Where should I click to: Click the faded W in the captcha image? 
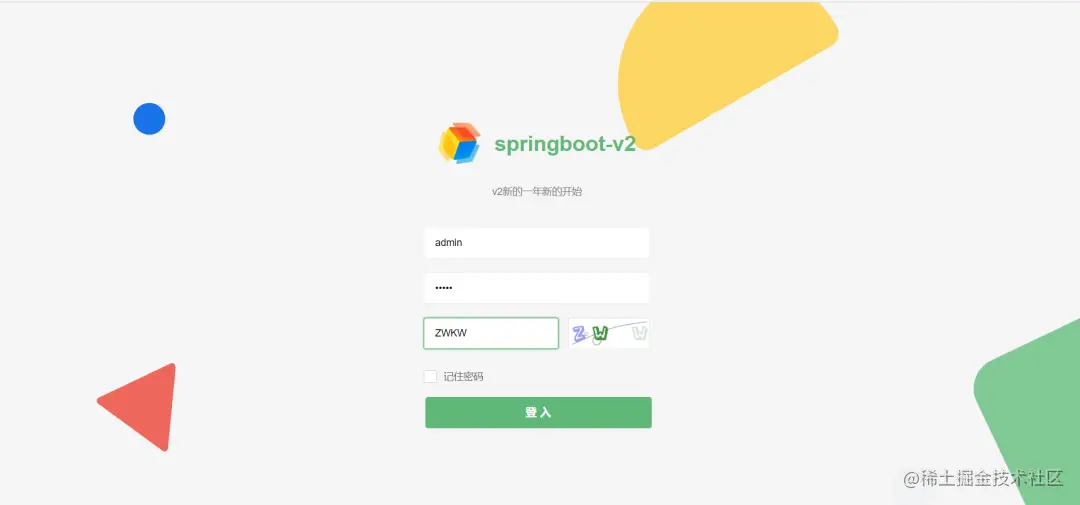click(641, 333)
